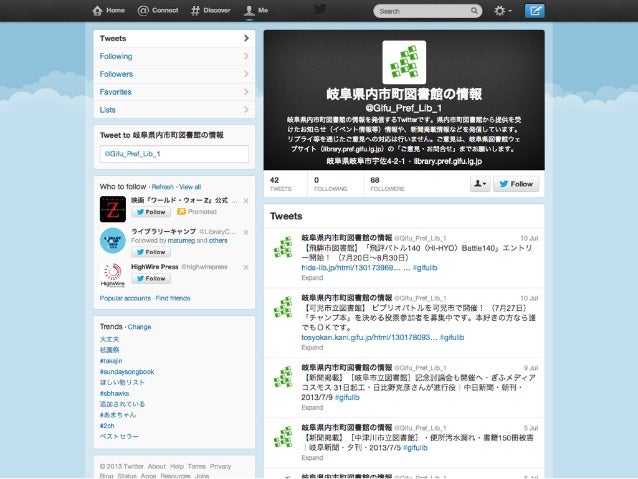Viewport: 638px width, 479px height.
Task: Open Find friends link
Action: point(173,298)
